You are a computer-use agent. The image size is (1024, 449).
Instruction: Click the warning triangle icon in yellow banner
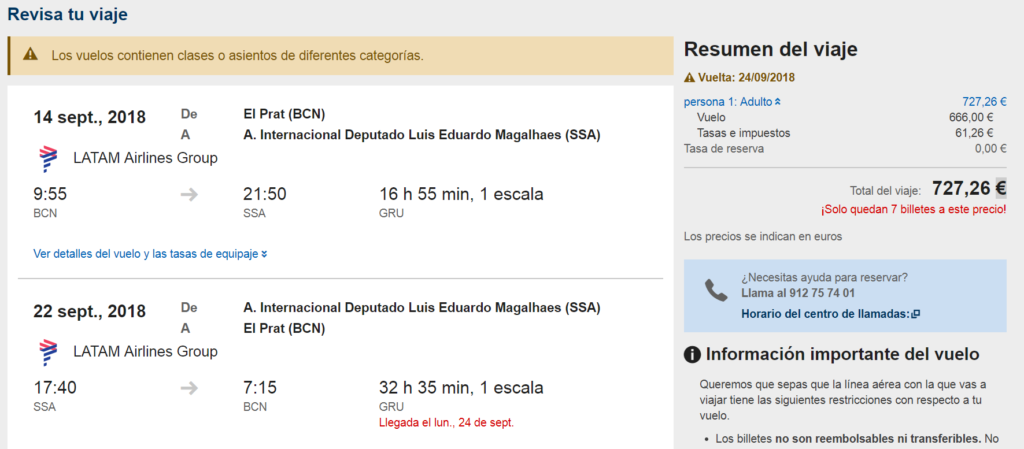pos(32,55)
